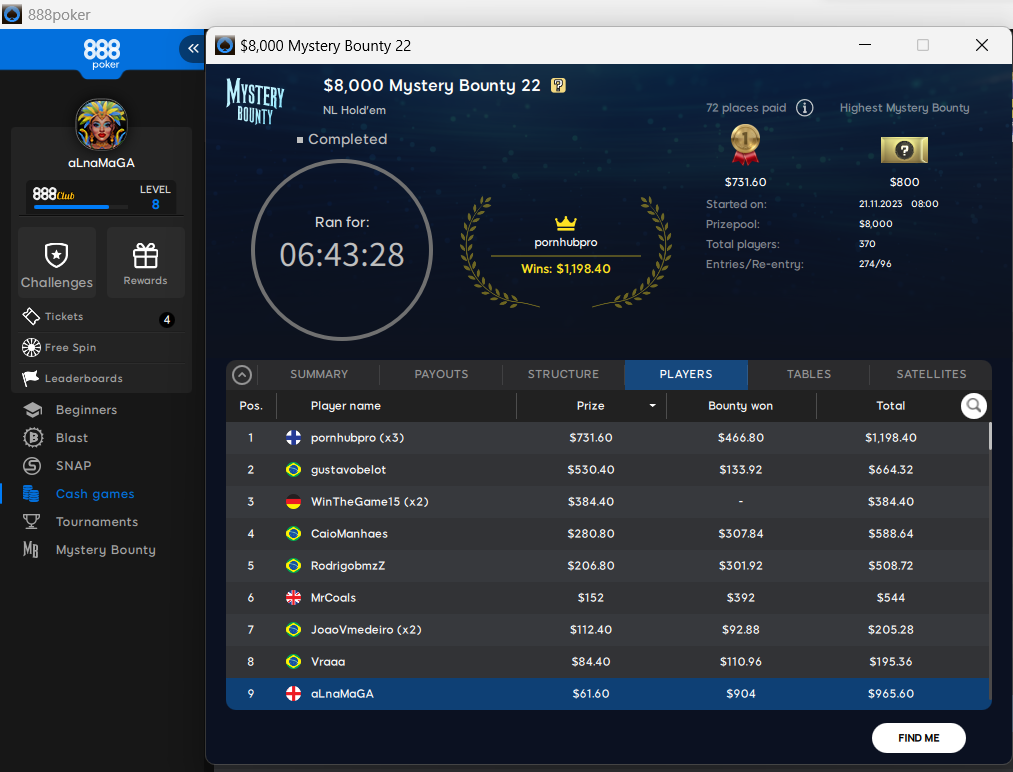The width and height of the screenshot is (1013, 772).
Task: Click the tickets count badge 4
Action: point(167,320)
